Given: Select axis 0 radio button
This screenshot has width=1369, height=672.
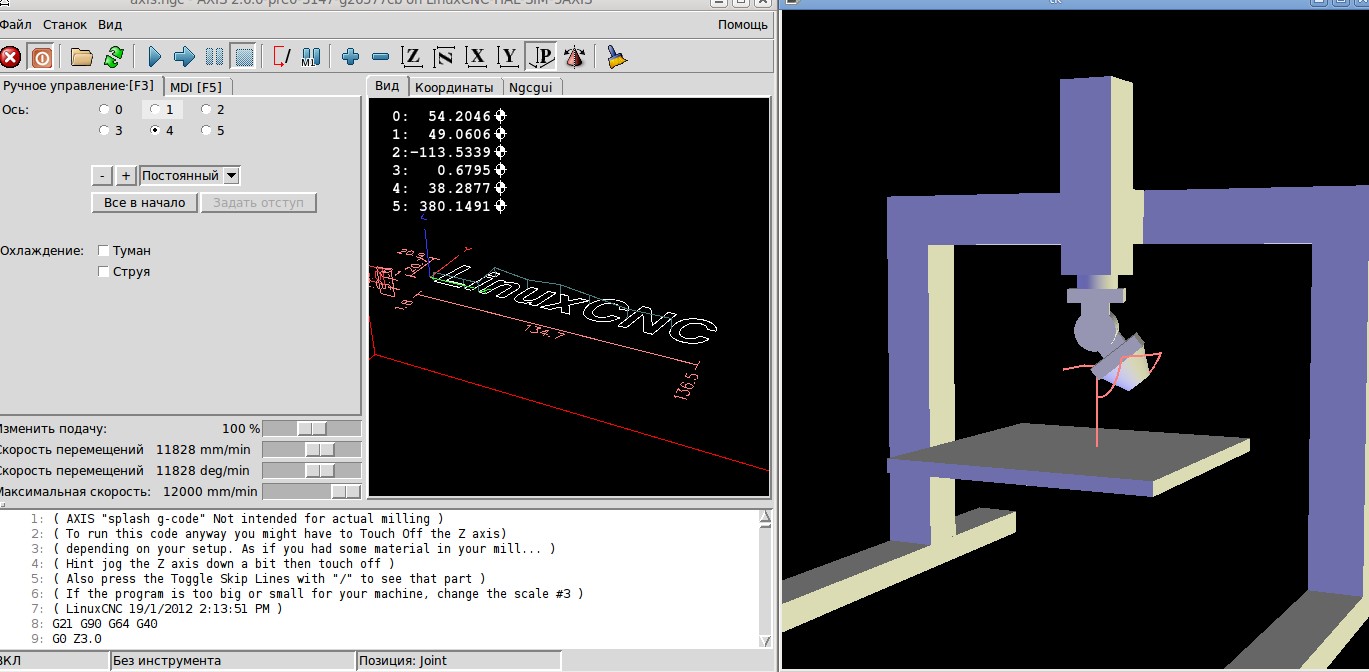Looking at the screenshot, I should click(x=104, y=109).
